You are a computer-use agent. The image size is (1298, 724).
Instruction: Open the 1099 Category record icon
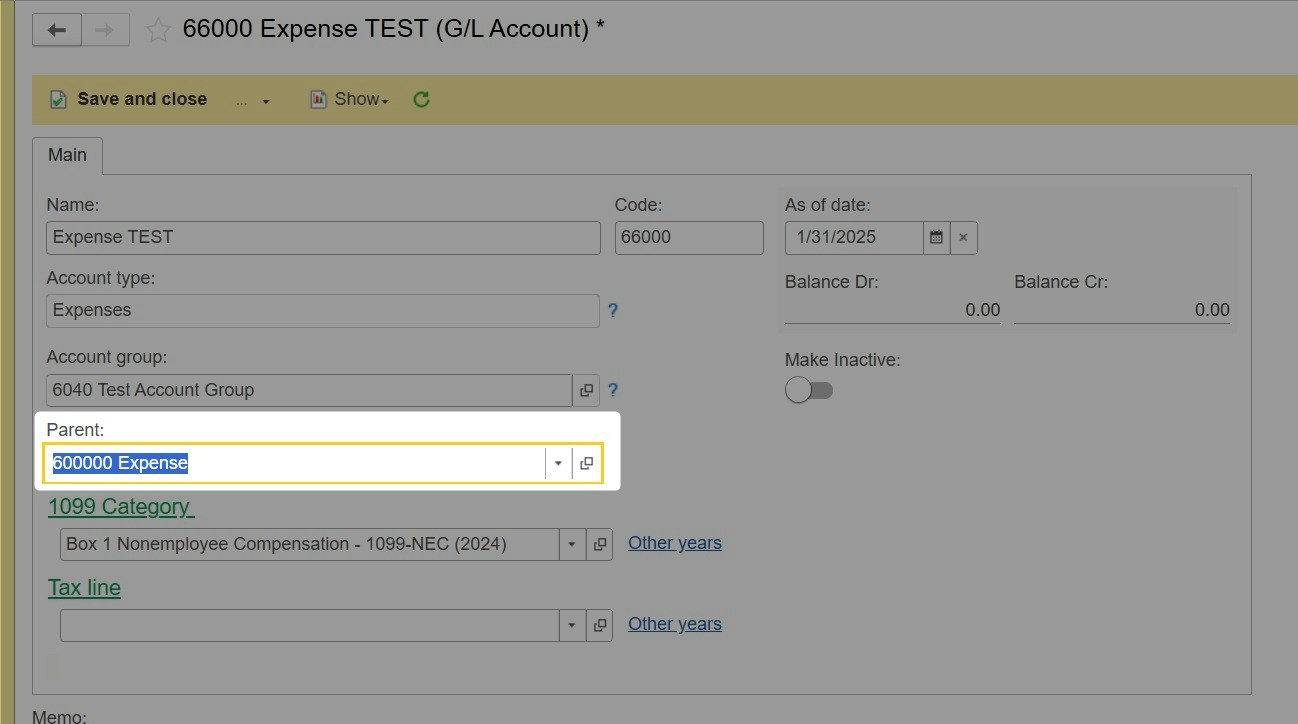point(600,545)
